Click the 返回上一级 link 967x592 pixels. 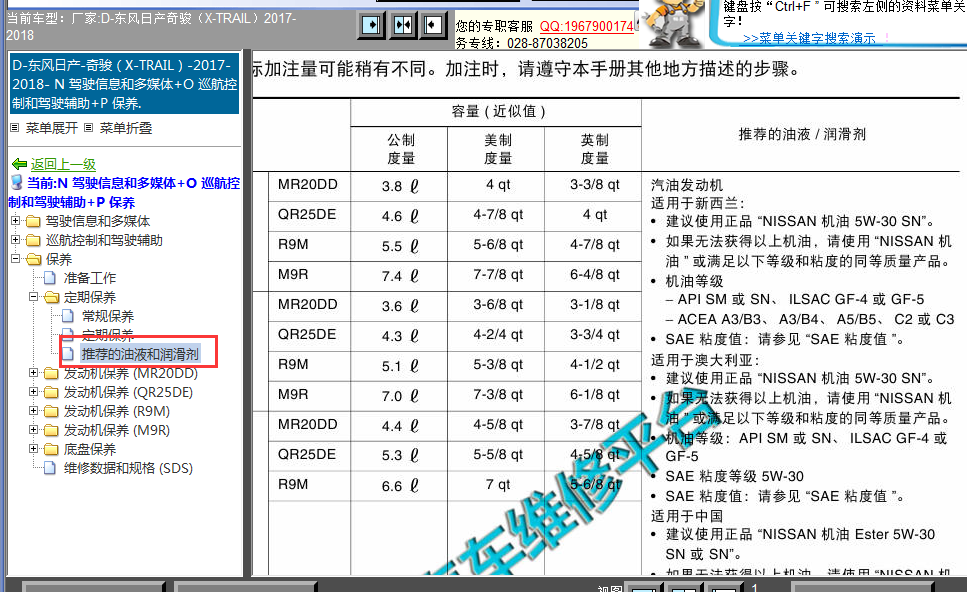click(63, 164)
